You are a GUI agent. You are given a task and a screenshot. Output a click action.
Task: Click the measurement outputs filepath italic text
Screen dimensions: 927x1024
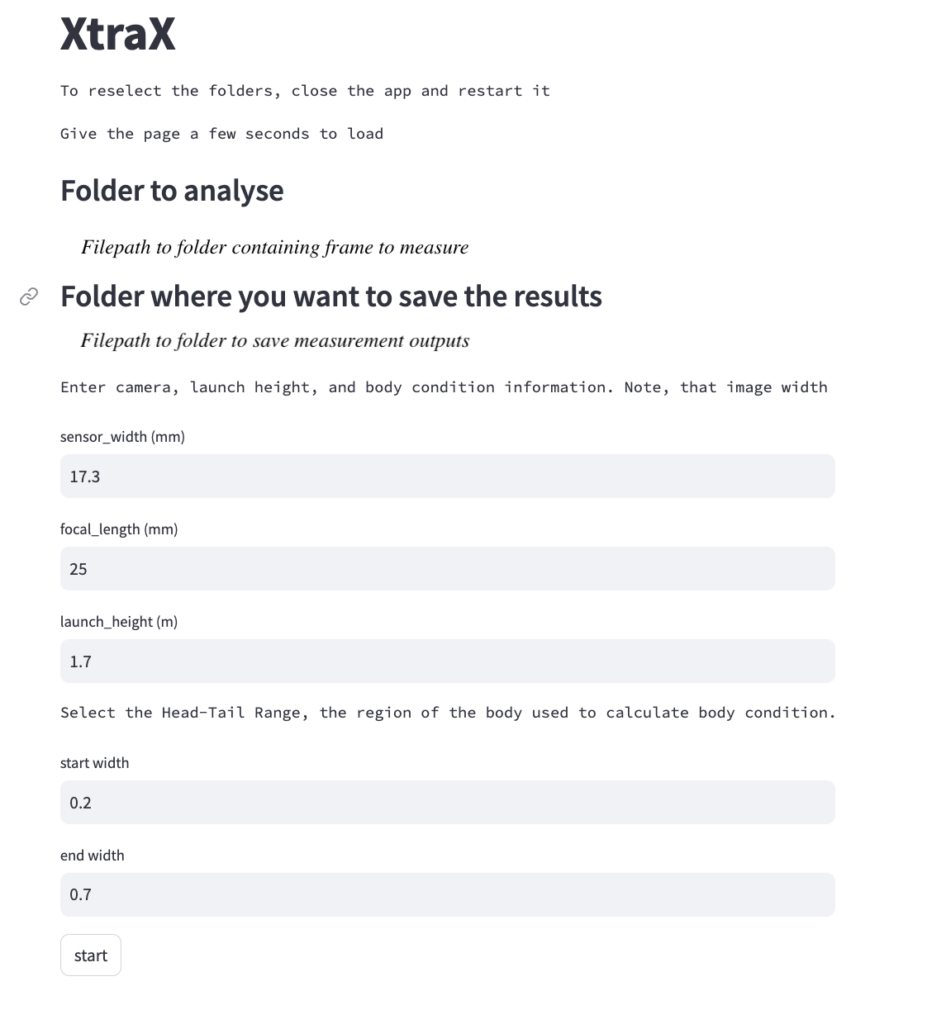pyautogui.click(x=274, y=341)
